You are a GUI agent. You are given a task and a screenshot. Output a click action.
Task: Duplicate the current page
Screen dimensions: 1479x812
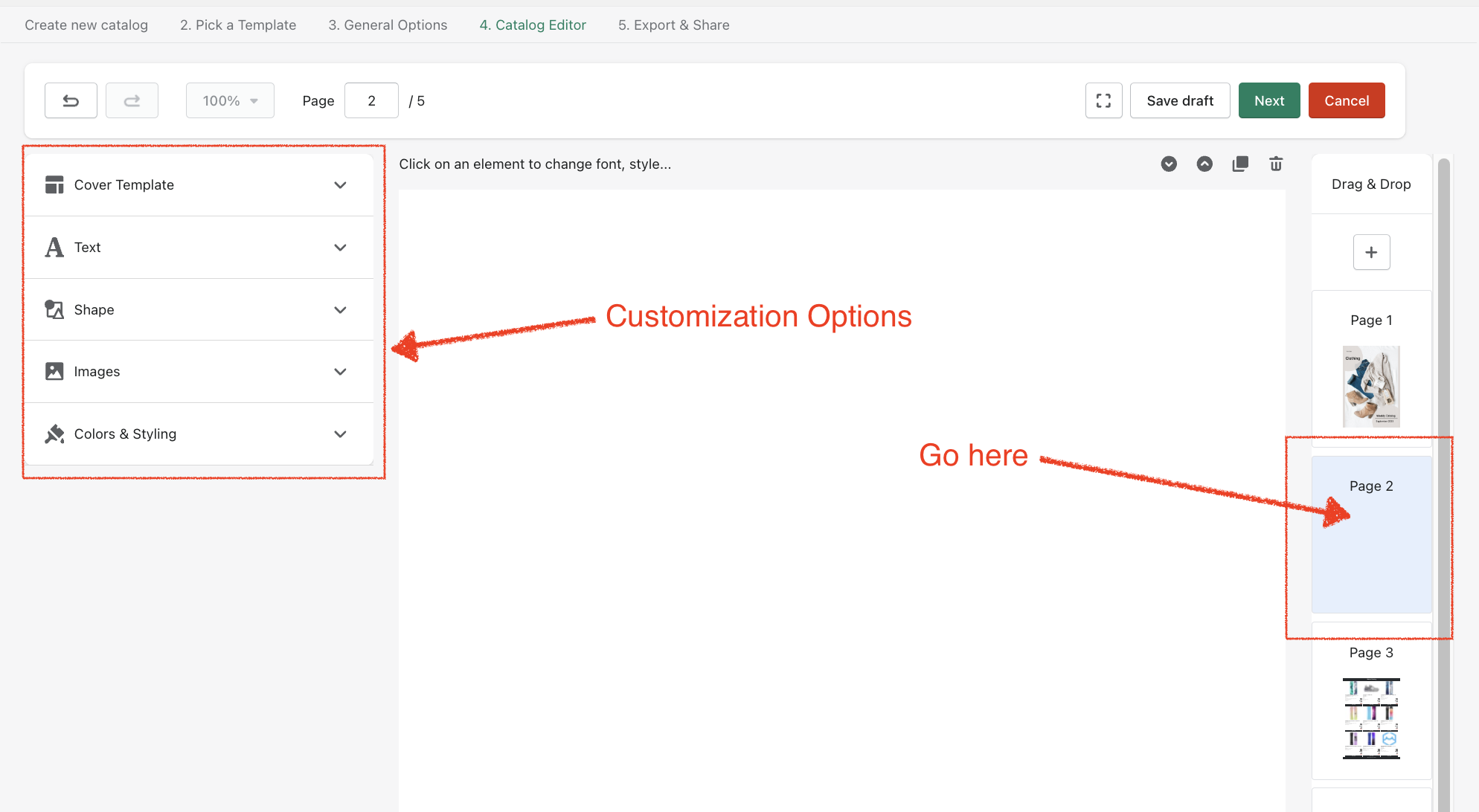click(x=1240, y=164)
